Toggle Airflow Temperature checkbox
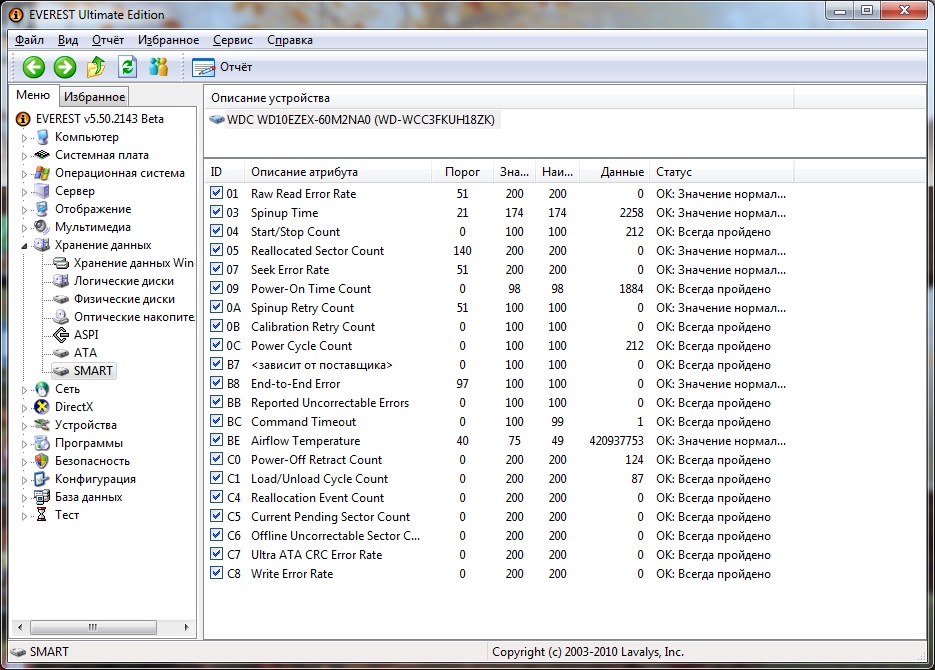Image resolution: width=935 pixels, height=670 pixels. pos(216,441)
